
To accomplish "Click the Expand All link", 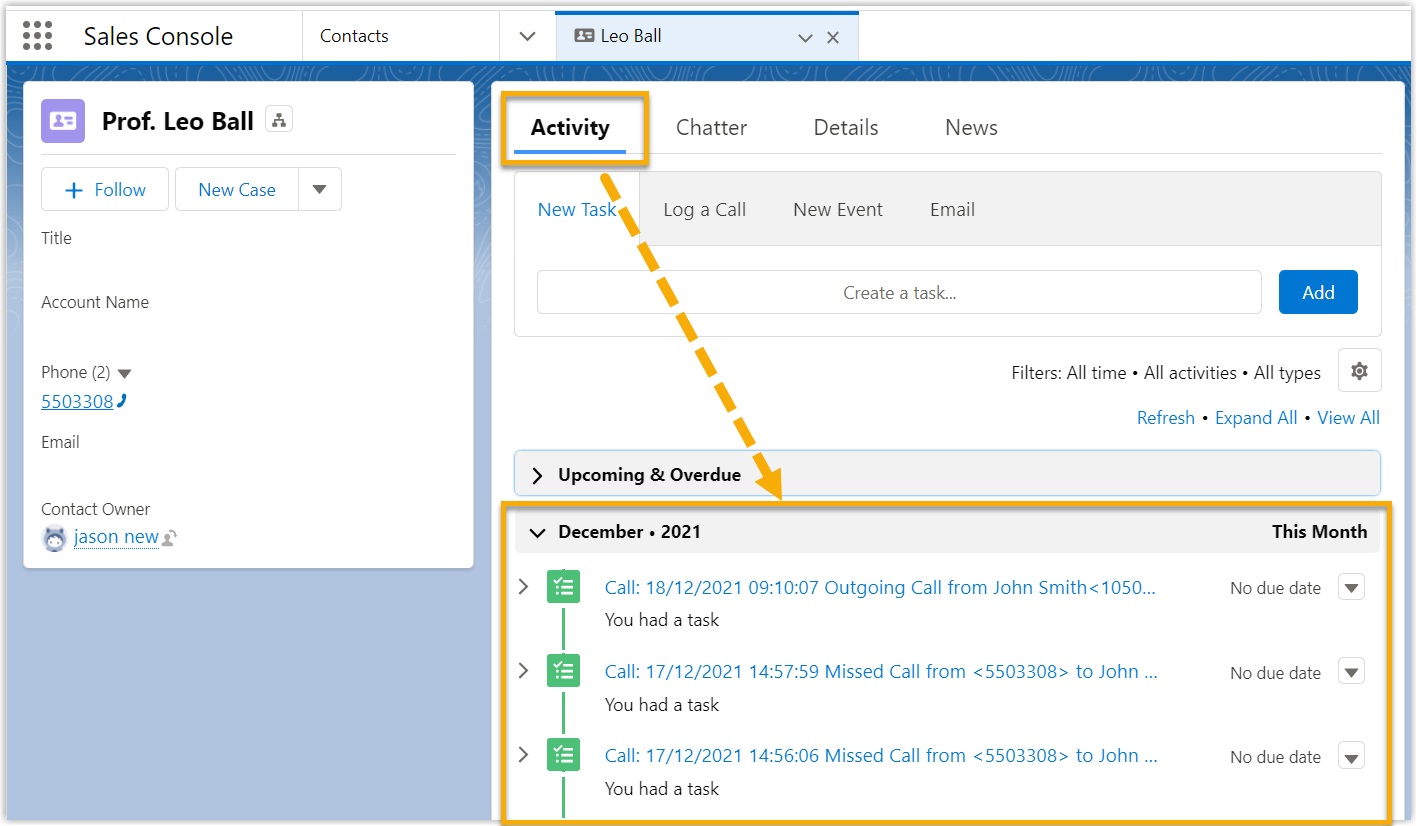I will (x=1255, y=418).
